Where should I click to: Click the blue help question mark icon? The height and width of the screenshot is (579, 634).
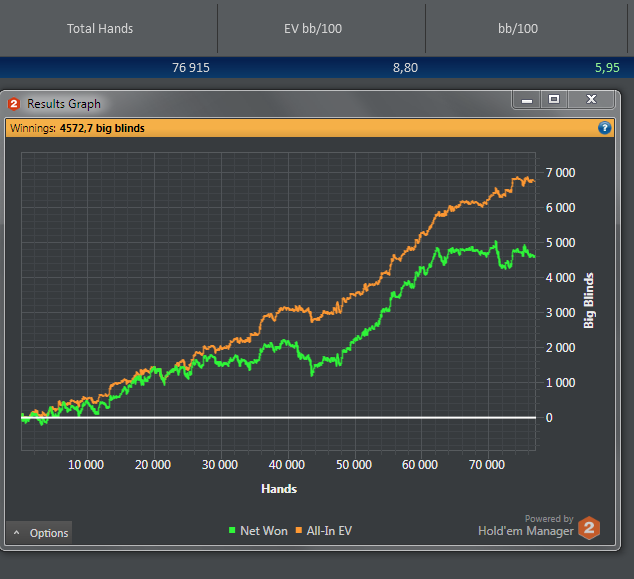click(604, 128)
